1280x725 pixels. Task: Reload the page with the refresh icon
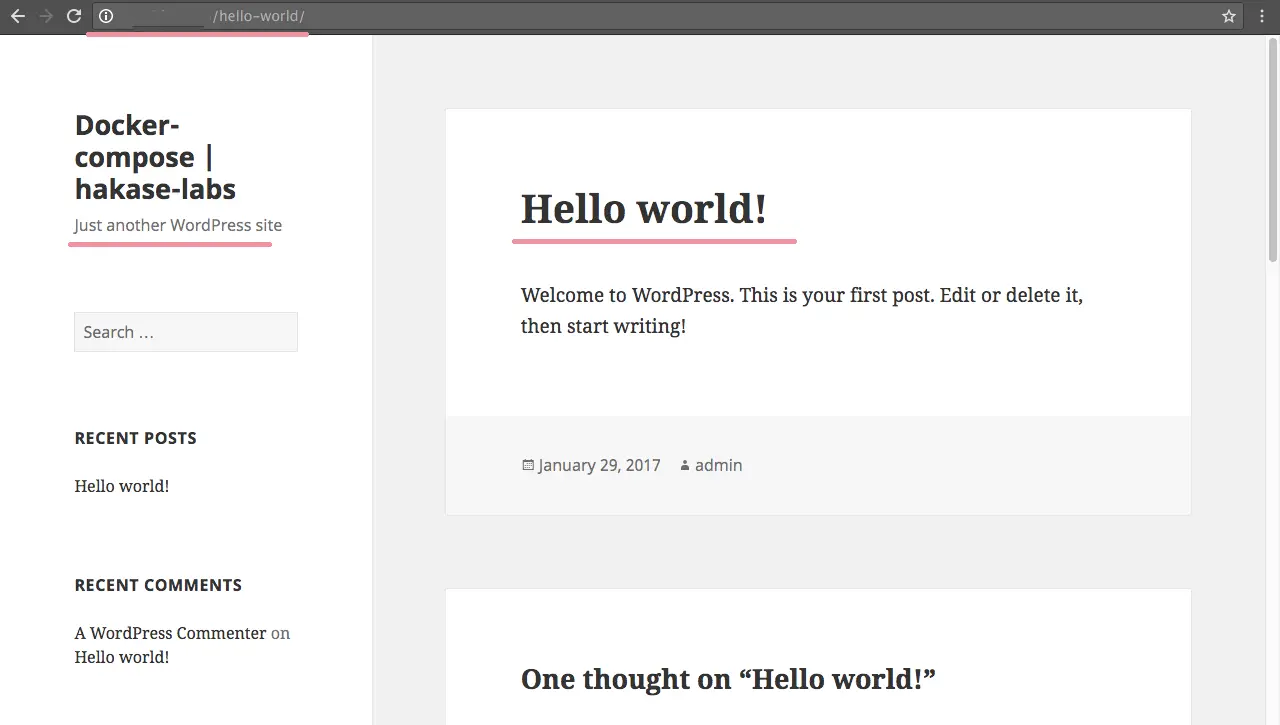point(74,16)
